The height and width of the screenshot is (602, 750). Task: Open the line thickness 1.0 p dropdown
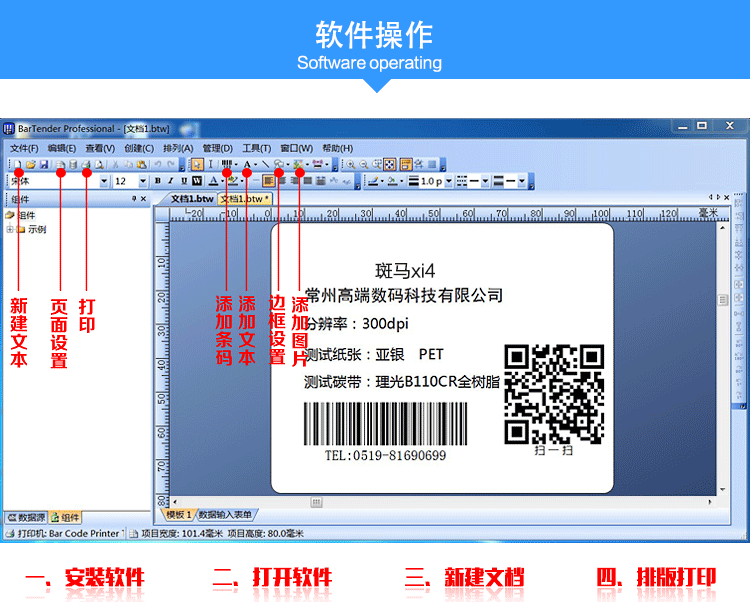(448, 181)
